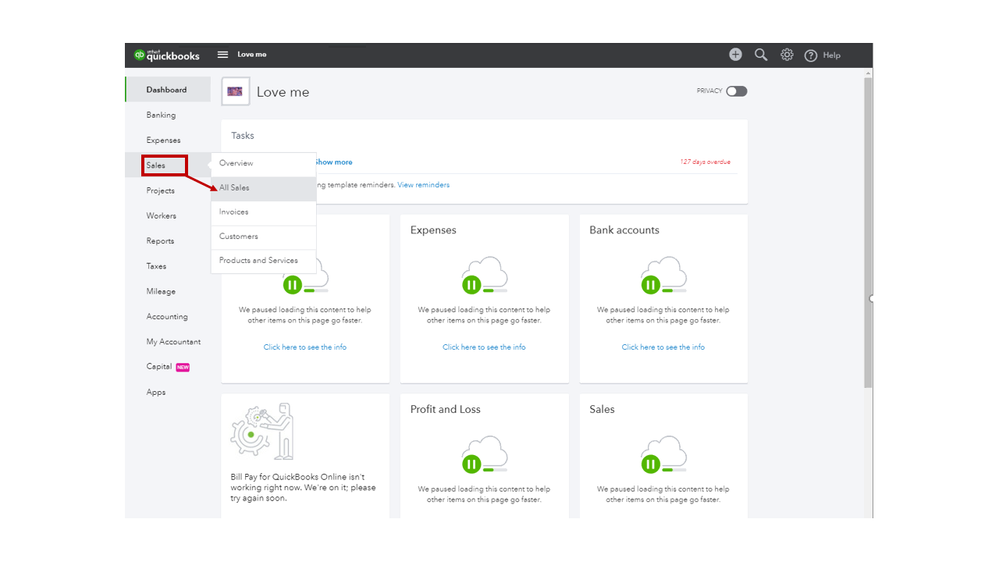The height and width of the screenshot is (562, 999).
Task: Toggle the hamburger navigation menu icon
Action: [x=223, y=55]
